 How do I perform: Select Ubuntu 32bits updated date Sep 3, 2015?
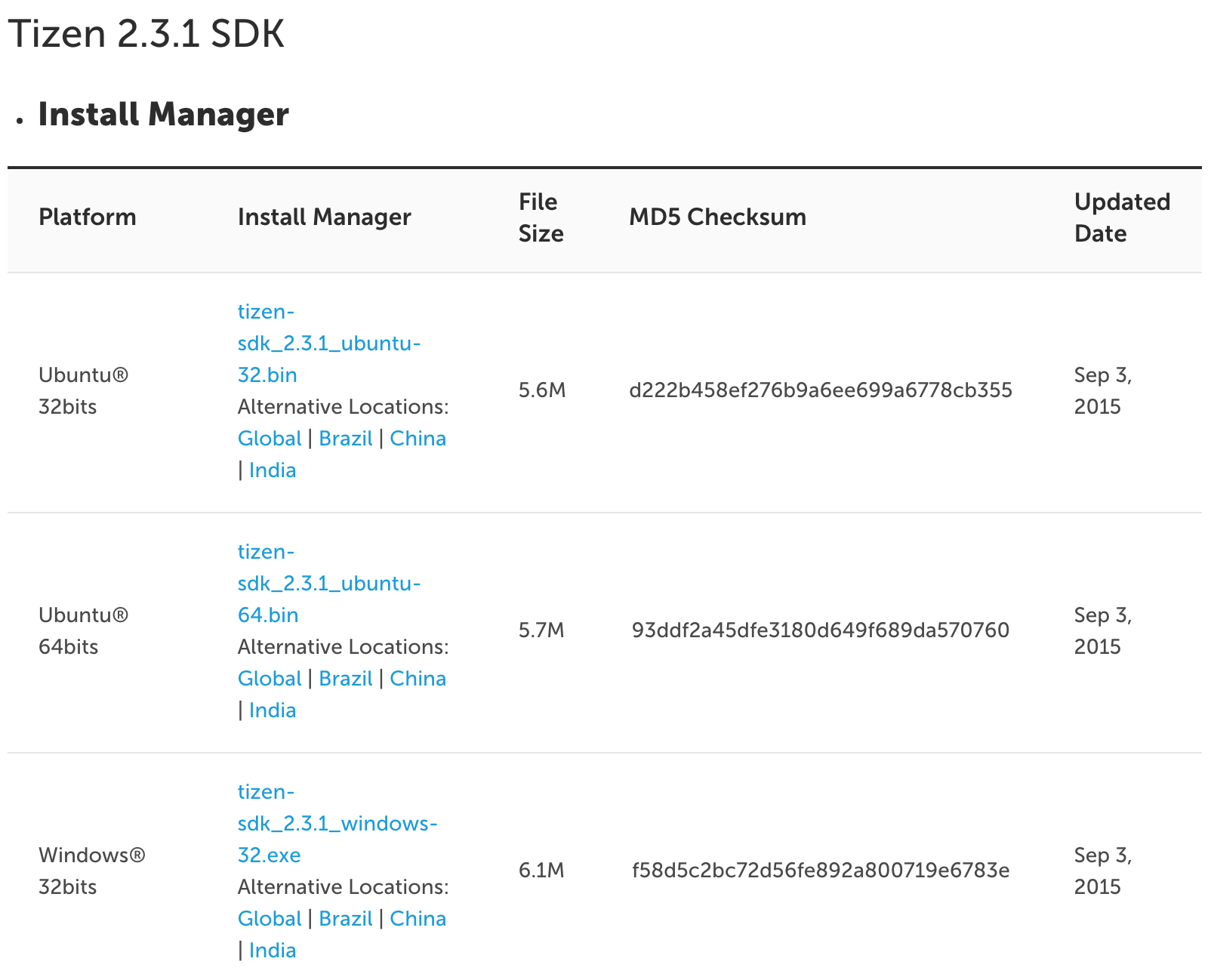tap(1103, 391)
